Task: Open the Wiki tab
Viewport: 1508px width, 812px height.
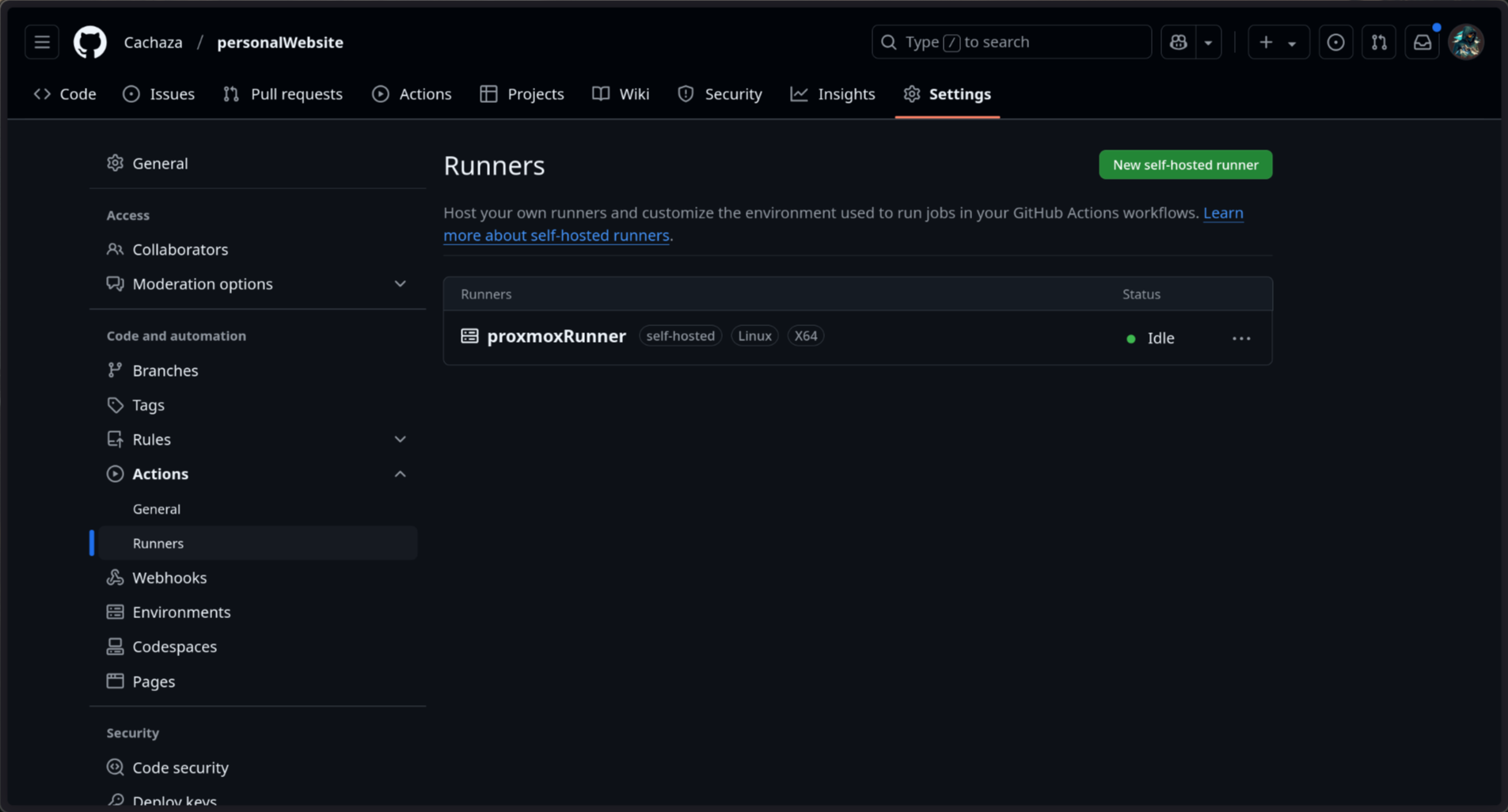Action: (621, 93)
